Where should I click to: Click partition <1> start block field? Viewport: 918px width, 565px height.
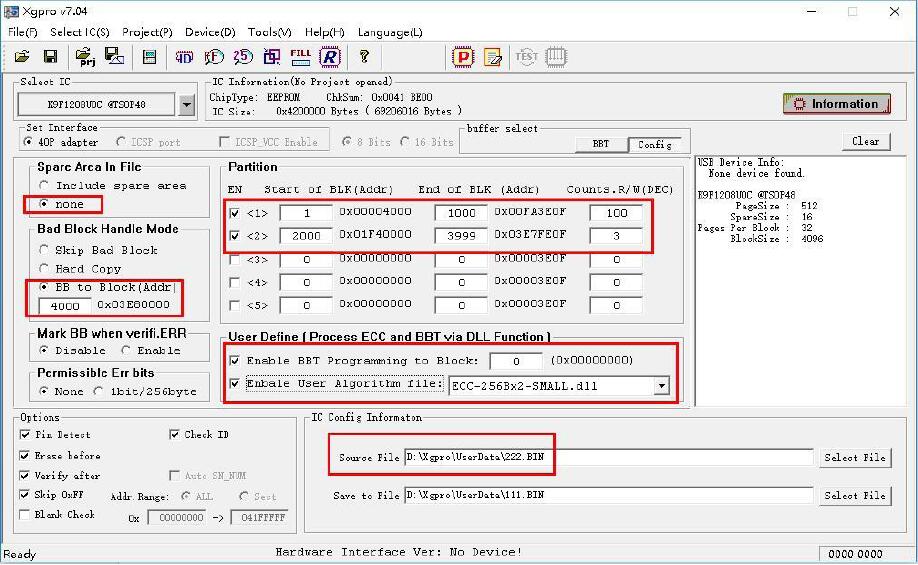click(x=306, y=213)
